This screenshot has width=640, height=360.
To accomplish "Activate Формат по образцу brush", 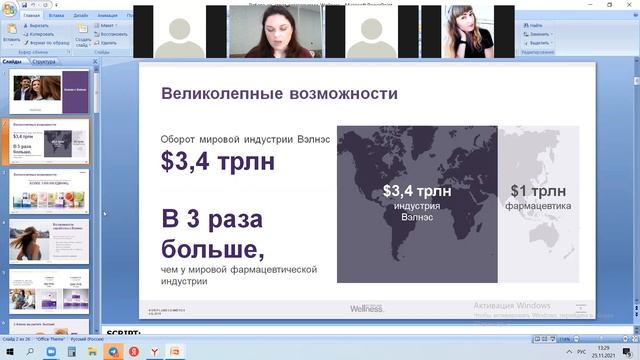I will click(46, 43).
